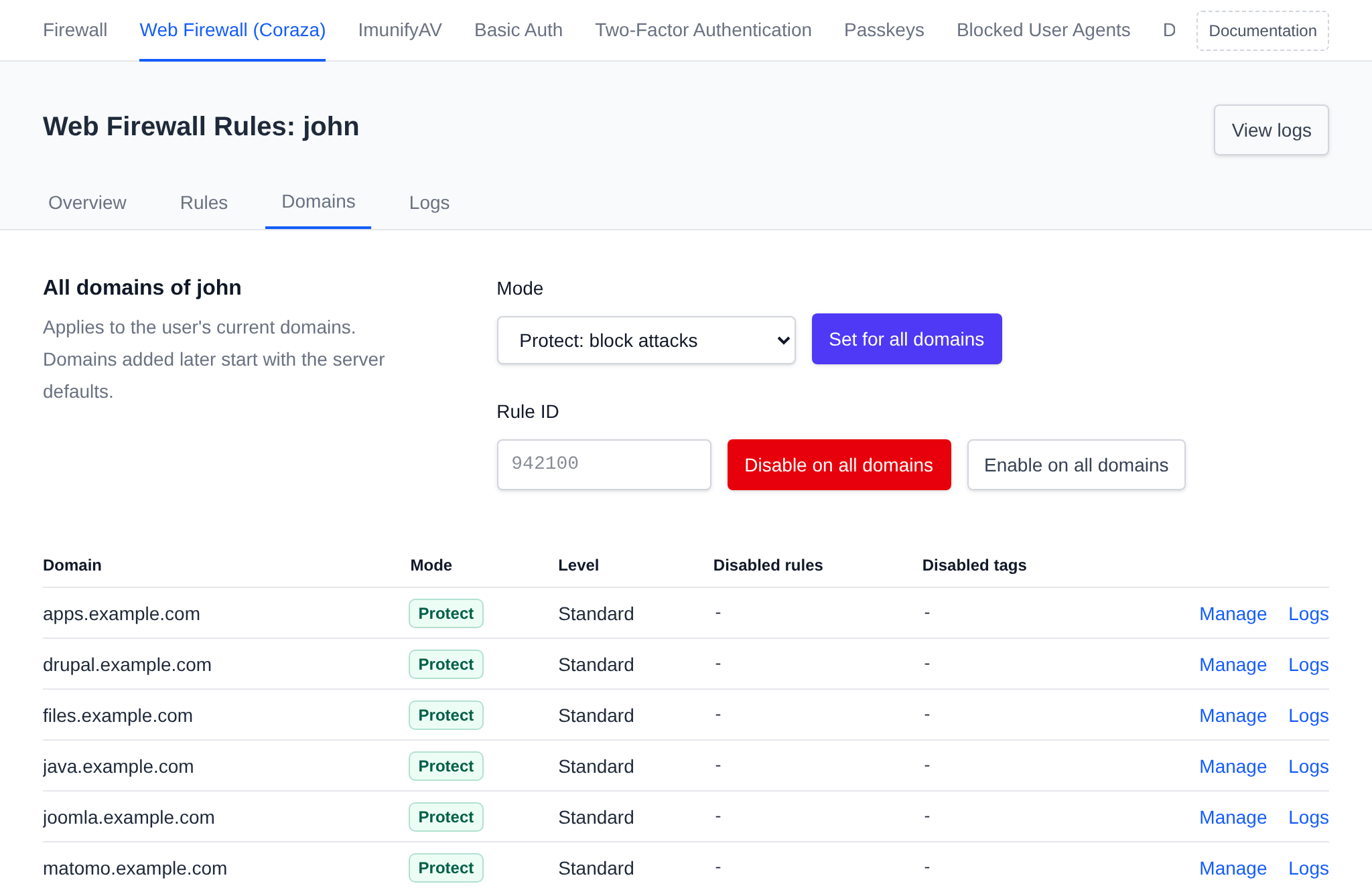Click Standard level for java.example.com
Image resolution: width=1372 pixels, height=892 pixels.
coord(596,766)
